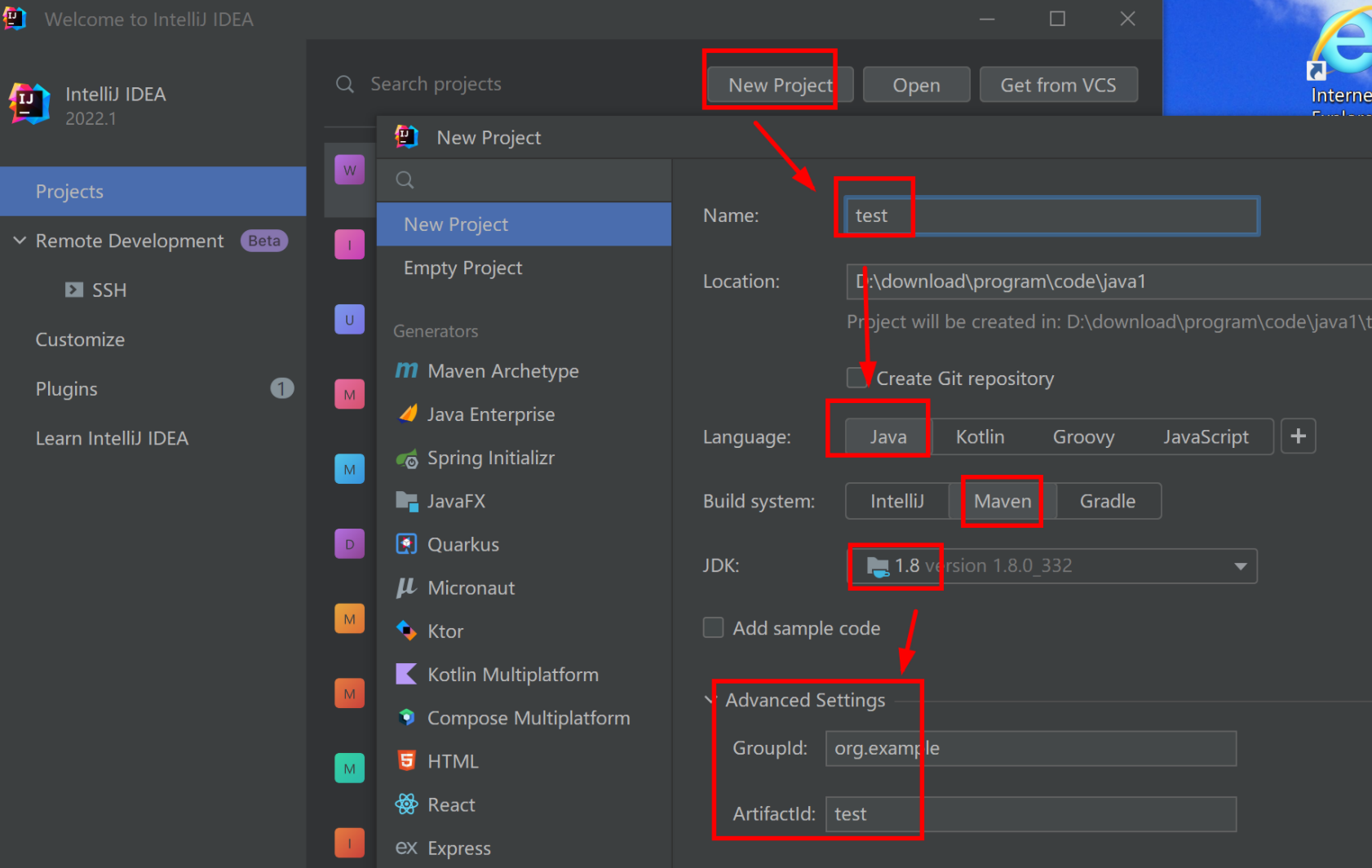Select New Project in dialog list

(524, 224)
